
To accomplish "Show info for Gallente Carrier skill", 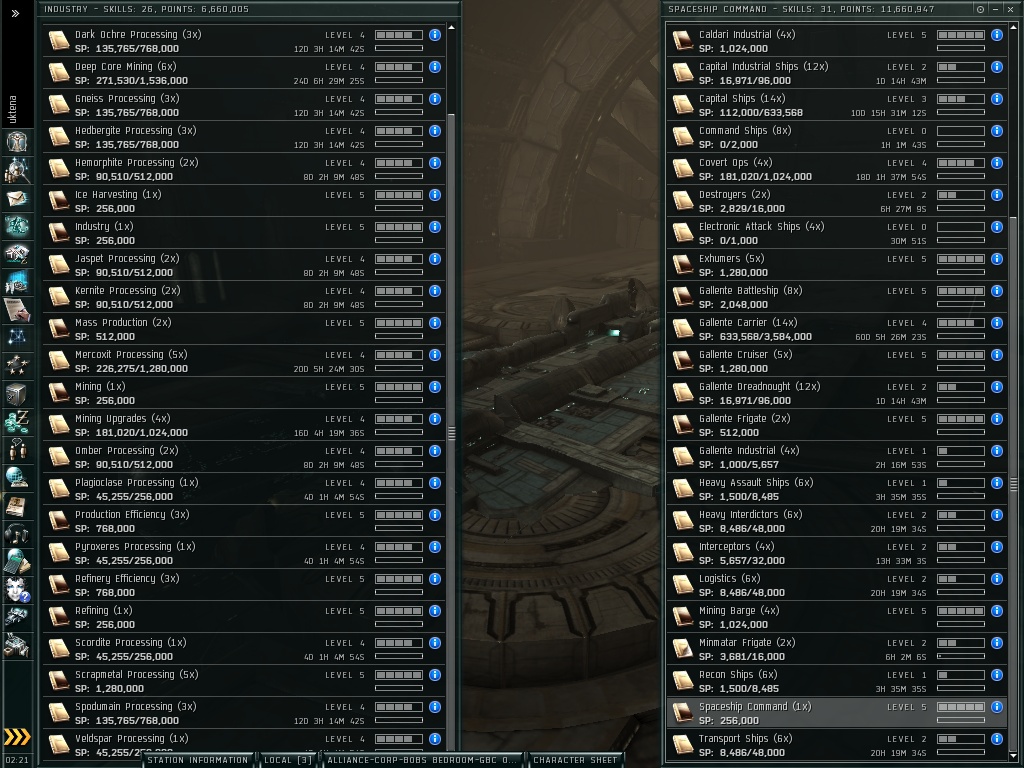I will [997, 323].
